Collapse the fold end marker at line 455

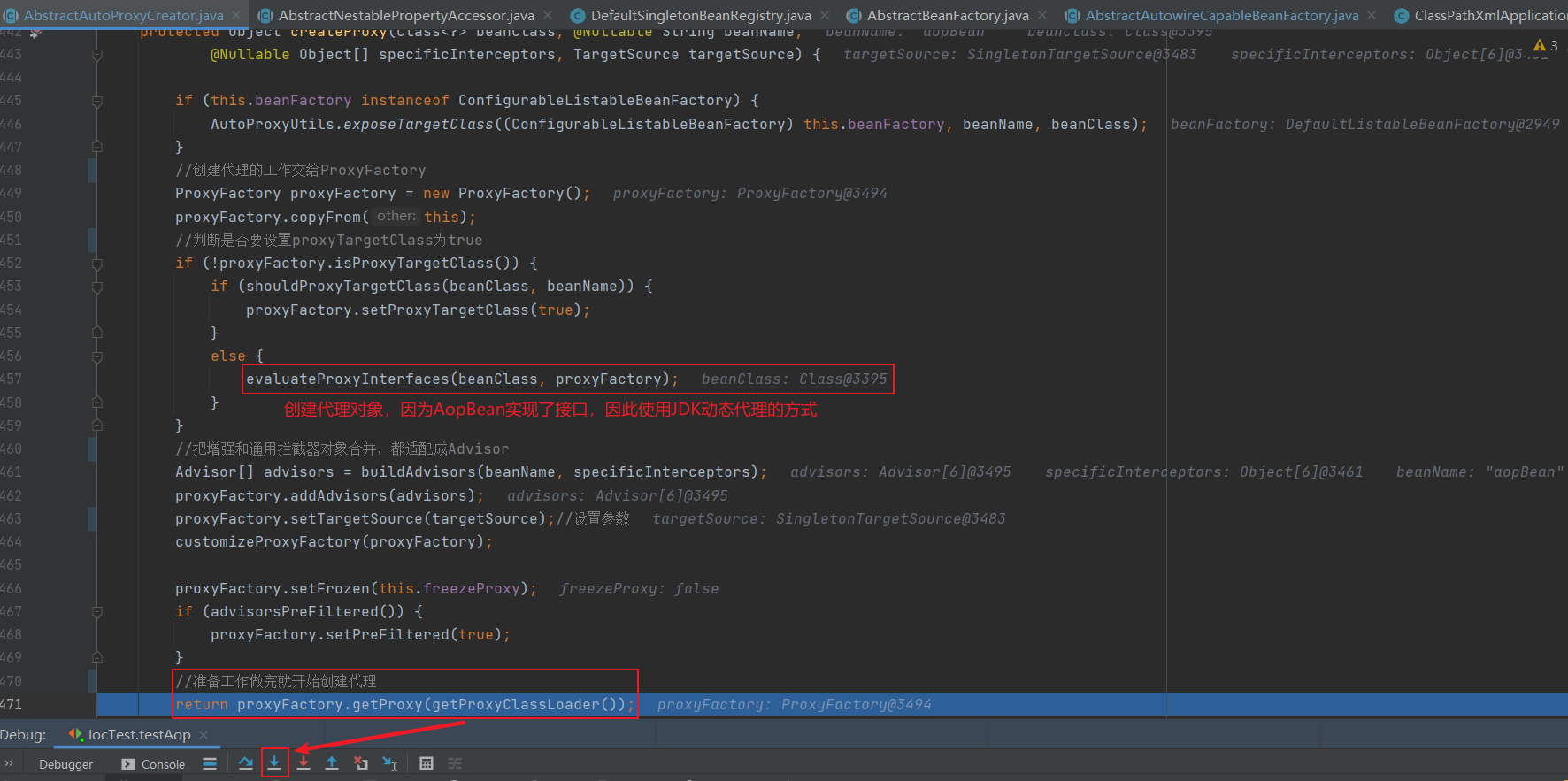tap(97, 333)
